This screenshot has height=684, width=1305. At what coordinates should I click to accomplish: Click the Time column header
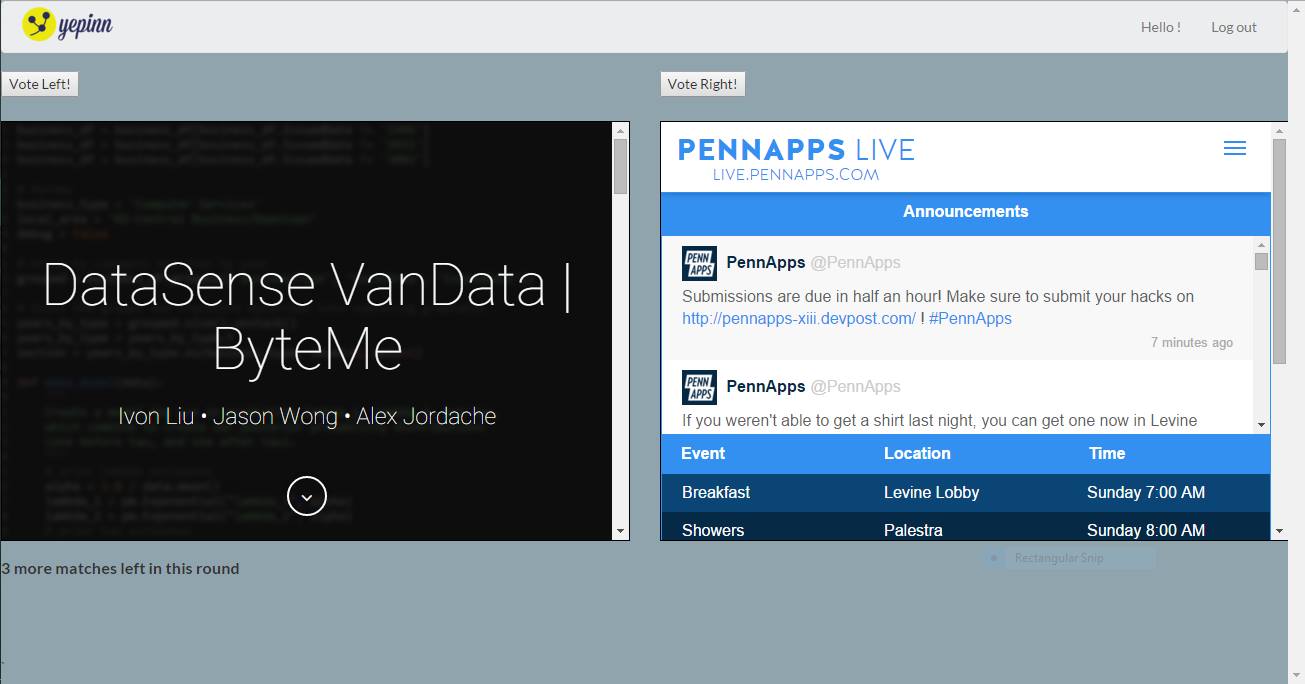1107,453
